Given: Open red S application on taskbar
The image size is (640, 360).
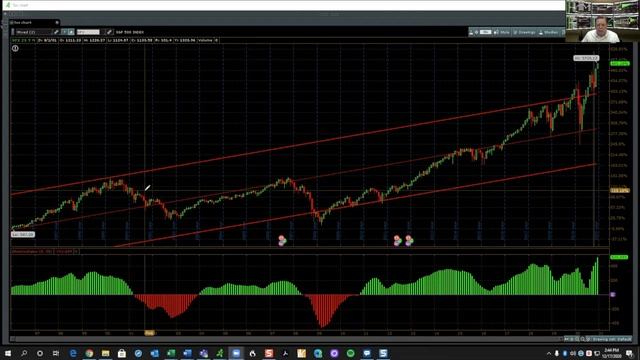Looking at the screenshot, I should pos(269,353).
